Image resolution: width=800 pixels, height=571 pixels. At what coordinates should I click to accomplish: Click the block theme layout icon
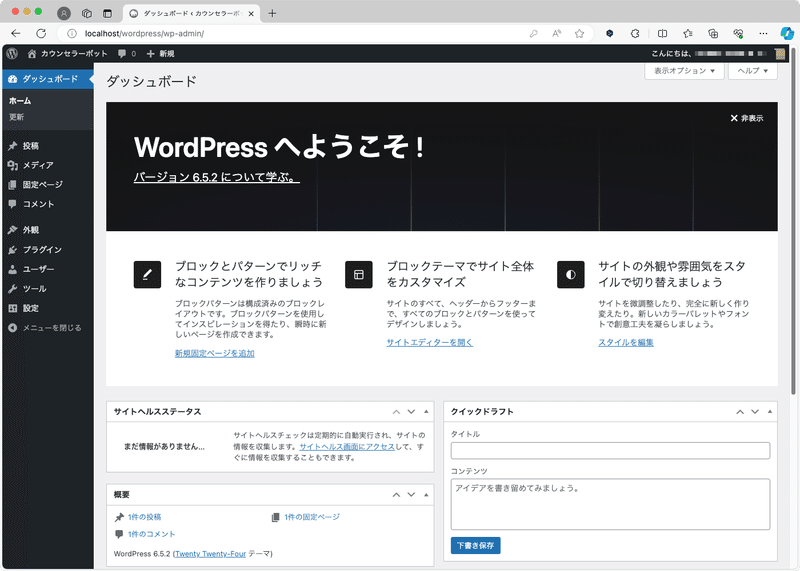(x=359, y=275)
